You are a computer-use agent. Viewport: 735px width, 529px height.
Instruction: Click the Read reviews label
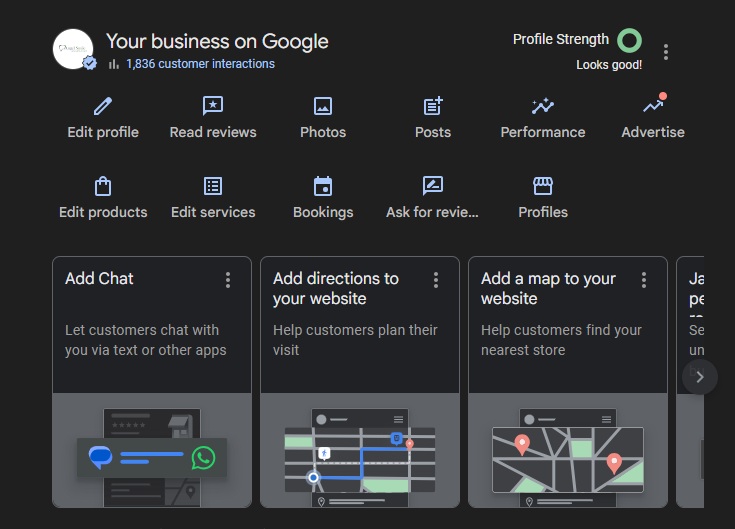click(x=213, y=132)
